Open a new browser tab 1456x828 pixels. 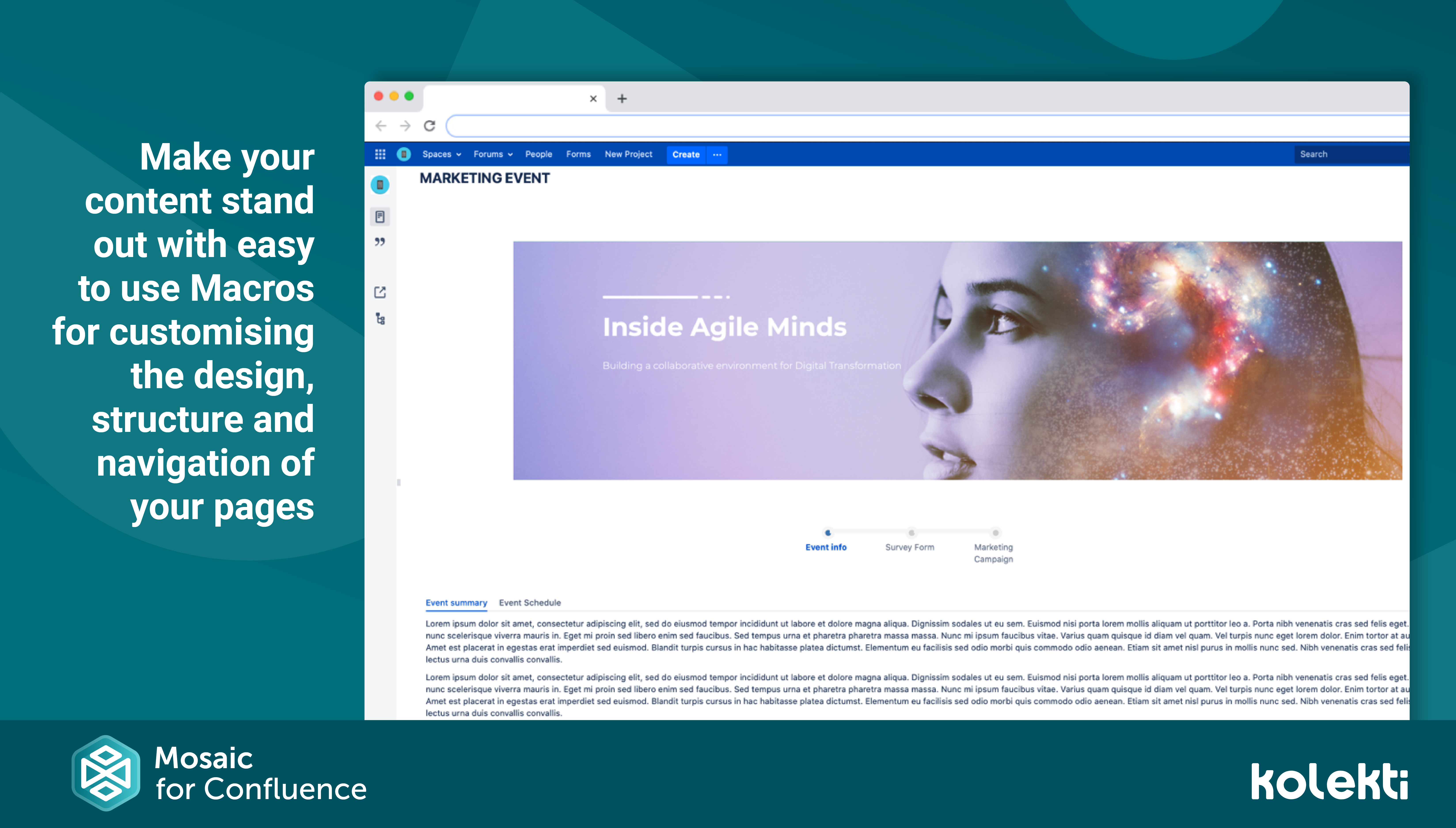point(622,98)
